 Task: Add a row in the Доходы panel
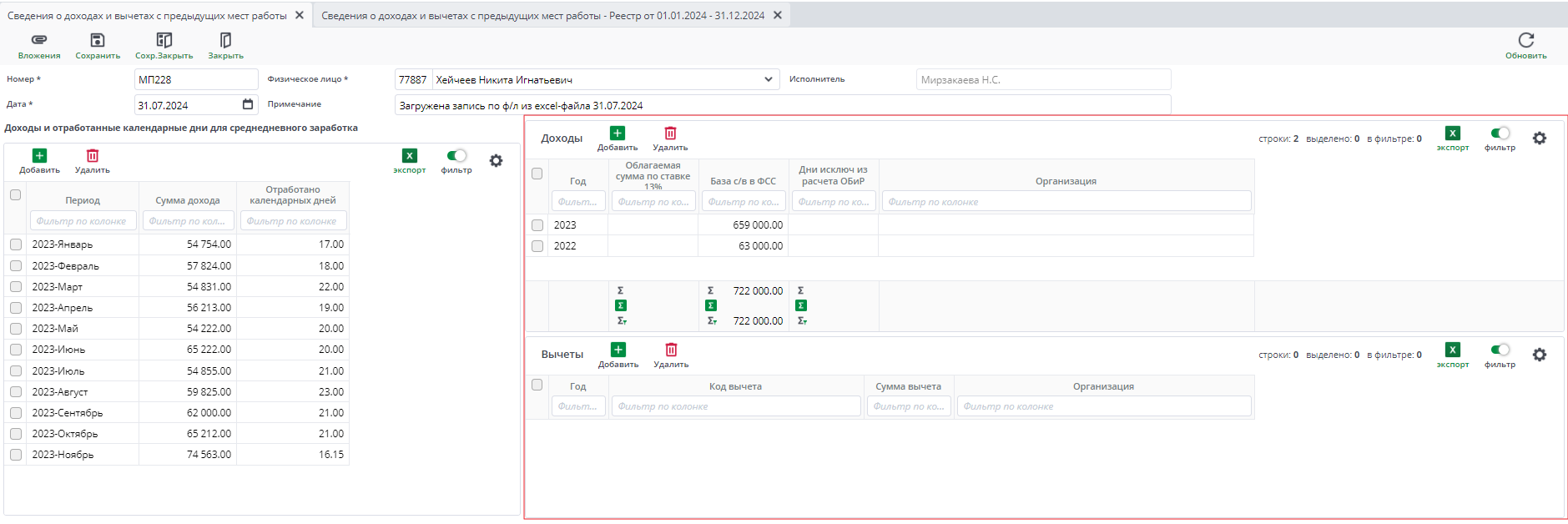(617, 134)
